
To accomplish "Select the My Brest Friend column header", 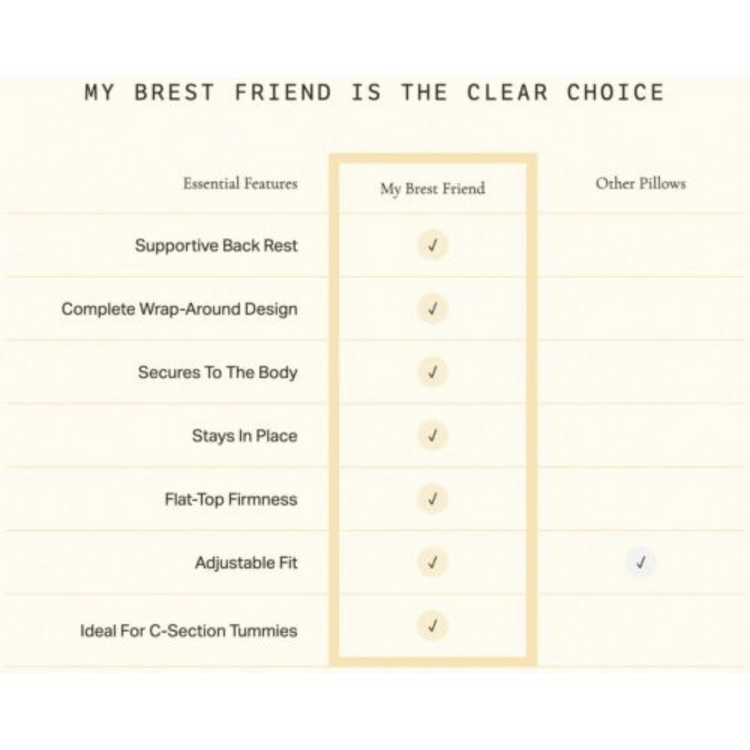I will [x=432, y=188].
